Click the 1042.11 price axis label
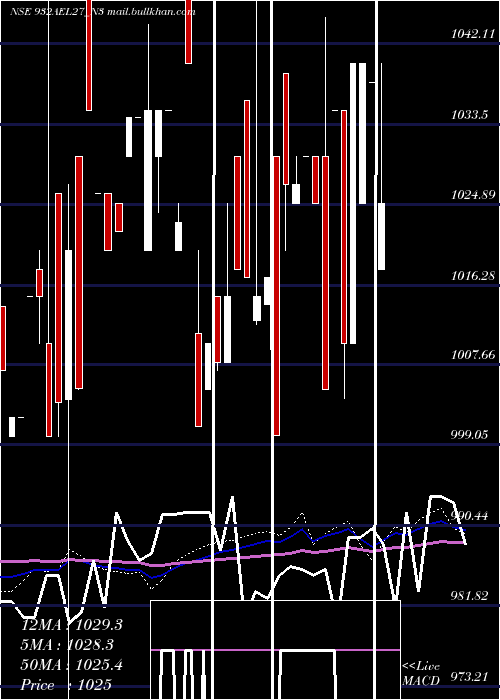The width and height of the screenshot is (500, 700). (x=474, y=33)
